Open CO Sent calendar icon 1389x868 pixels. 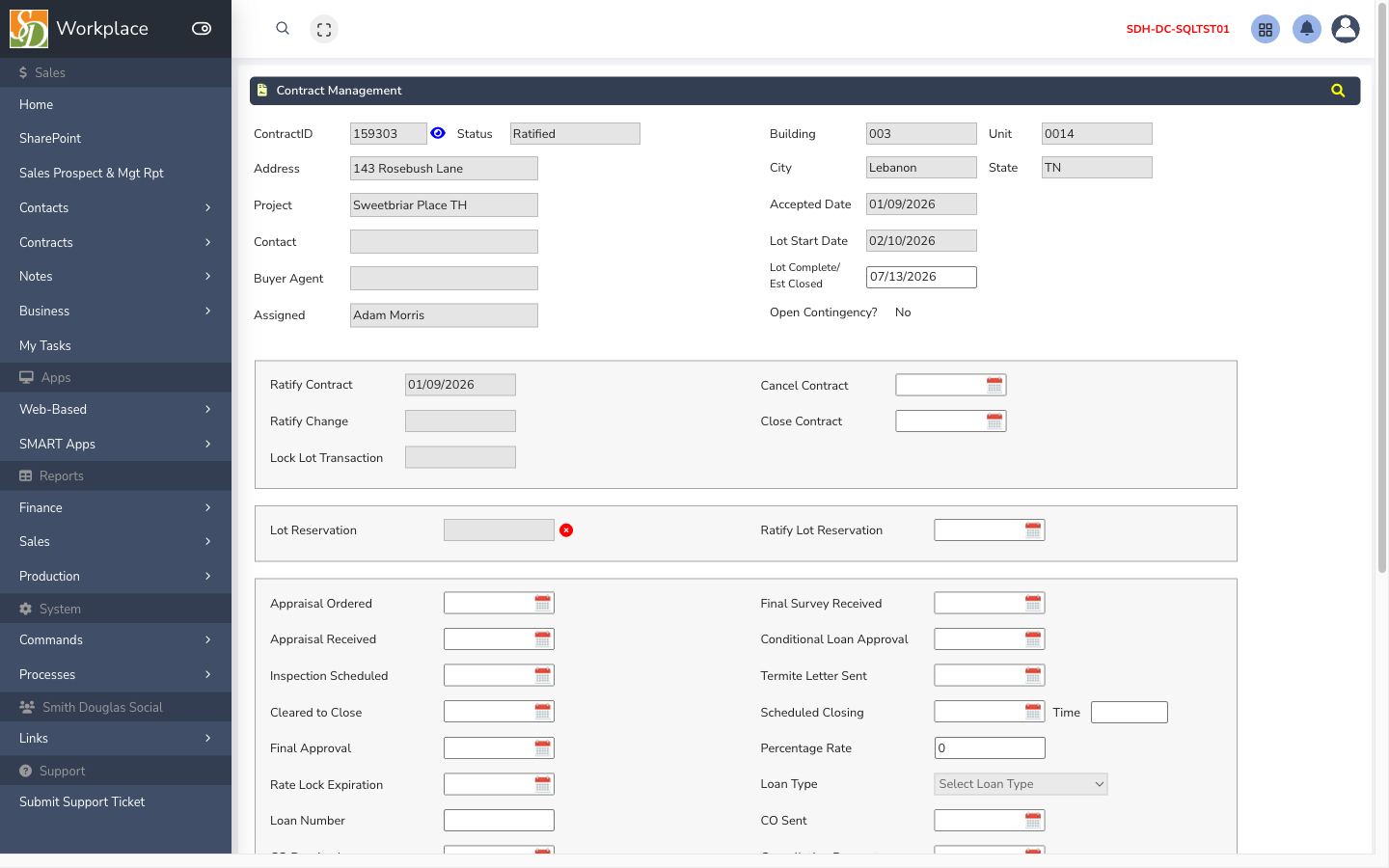(1033, 821)
